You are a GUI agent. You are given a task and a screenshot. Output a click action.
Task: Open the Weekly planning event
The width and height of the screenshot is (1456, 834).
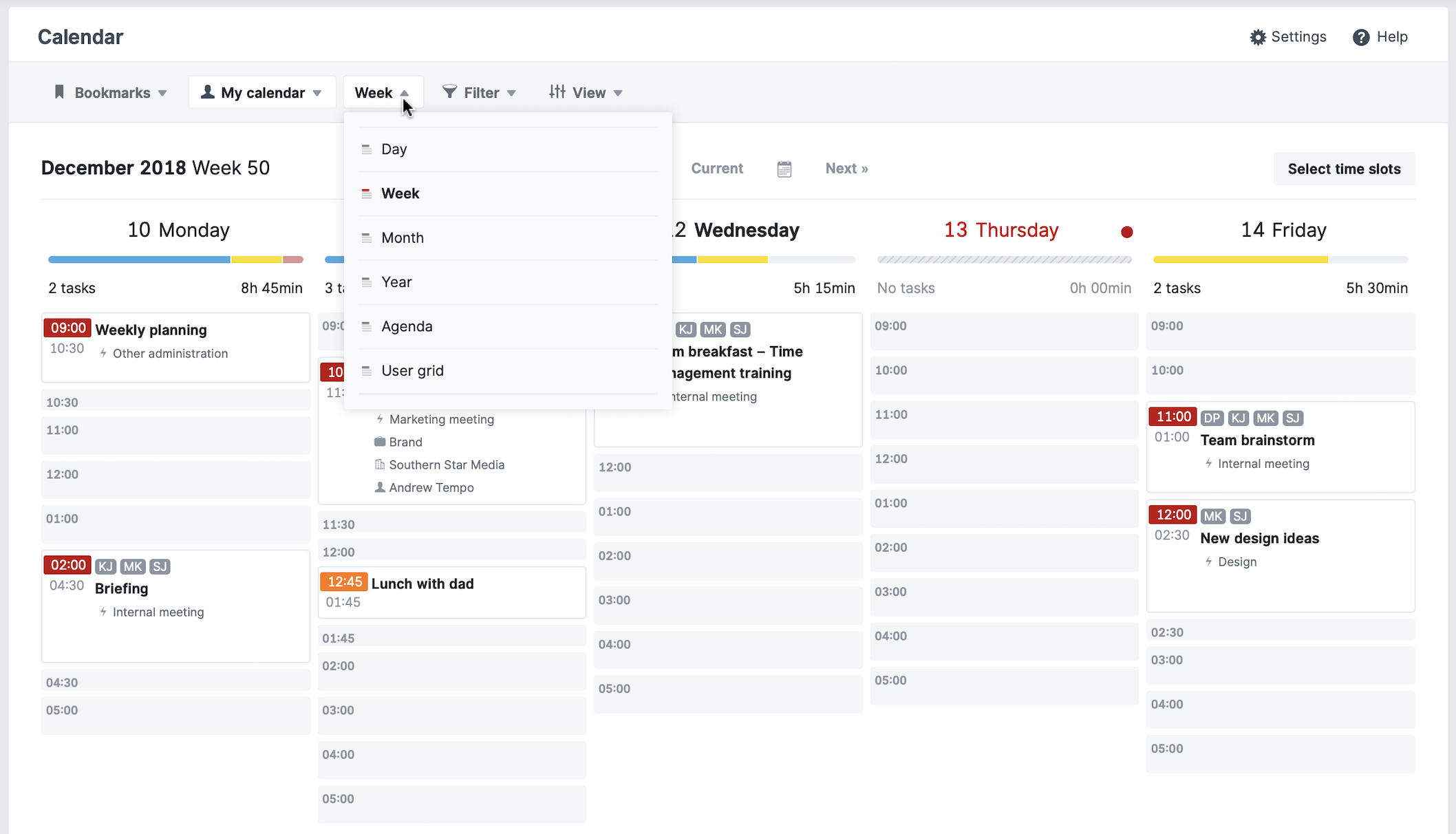click(x=175, y=347)
